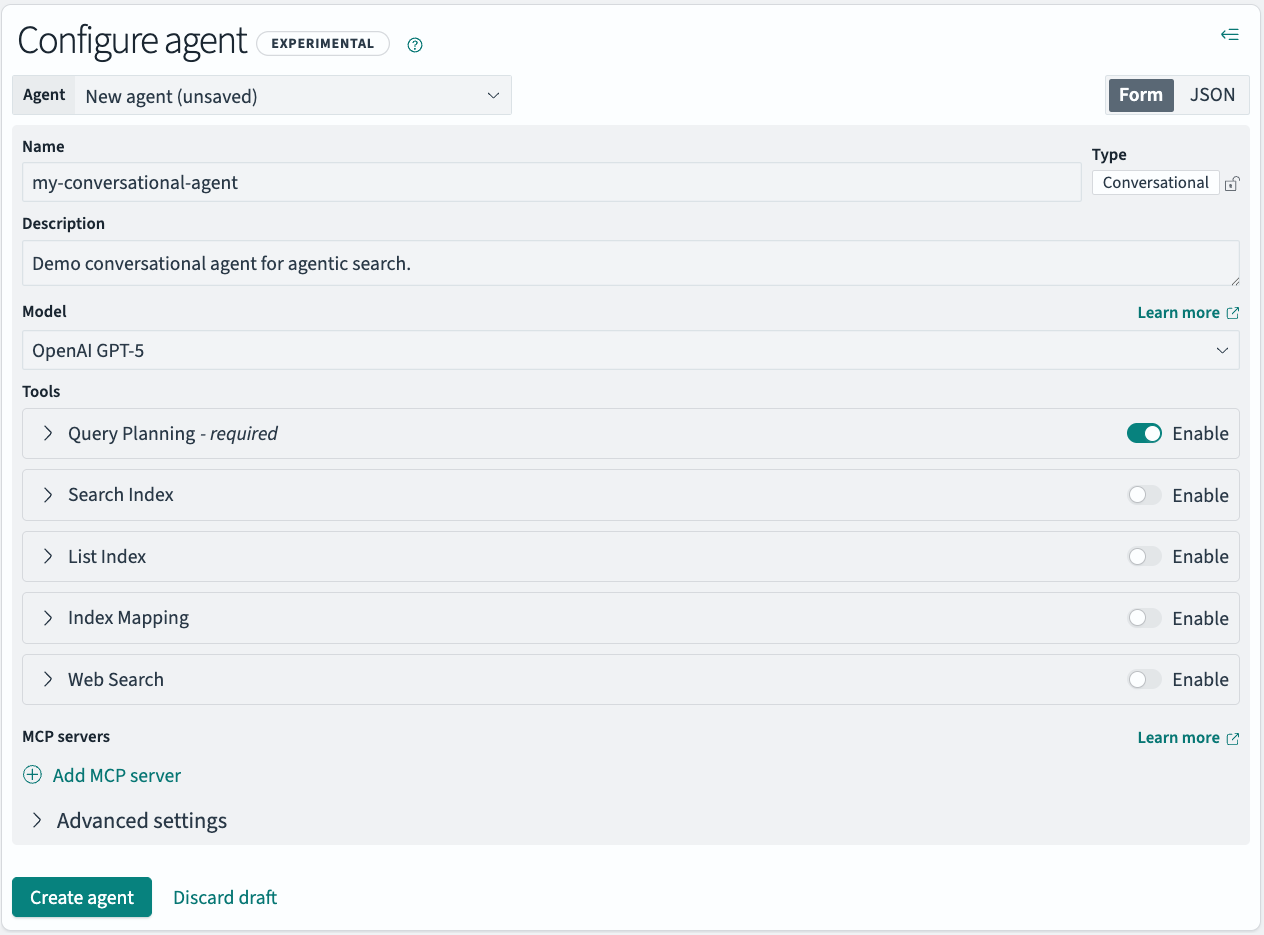Open help via the question mark icon
Screen dimensions: 1264x935
tap(415, 44)
